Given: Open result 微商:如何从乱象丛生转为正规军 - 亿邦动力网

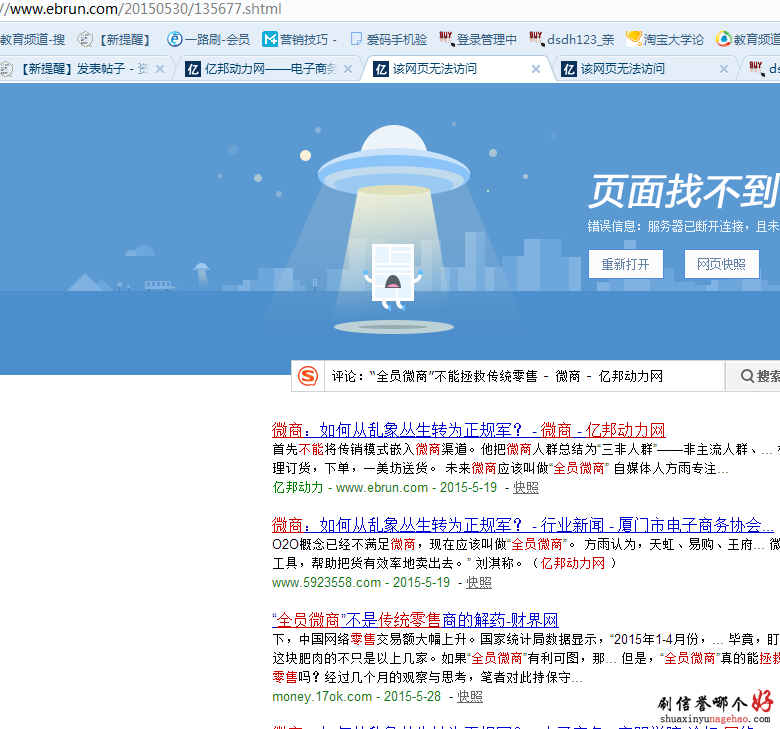Looking at the screenshot, I should (x=469, y=430).
